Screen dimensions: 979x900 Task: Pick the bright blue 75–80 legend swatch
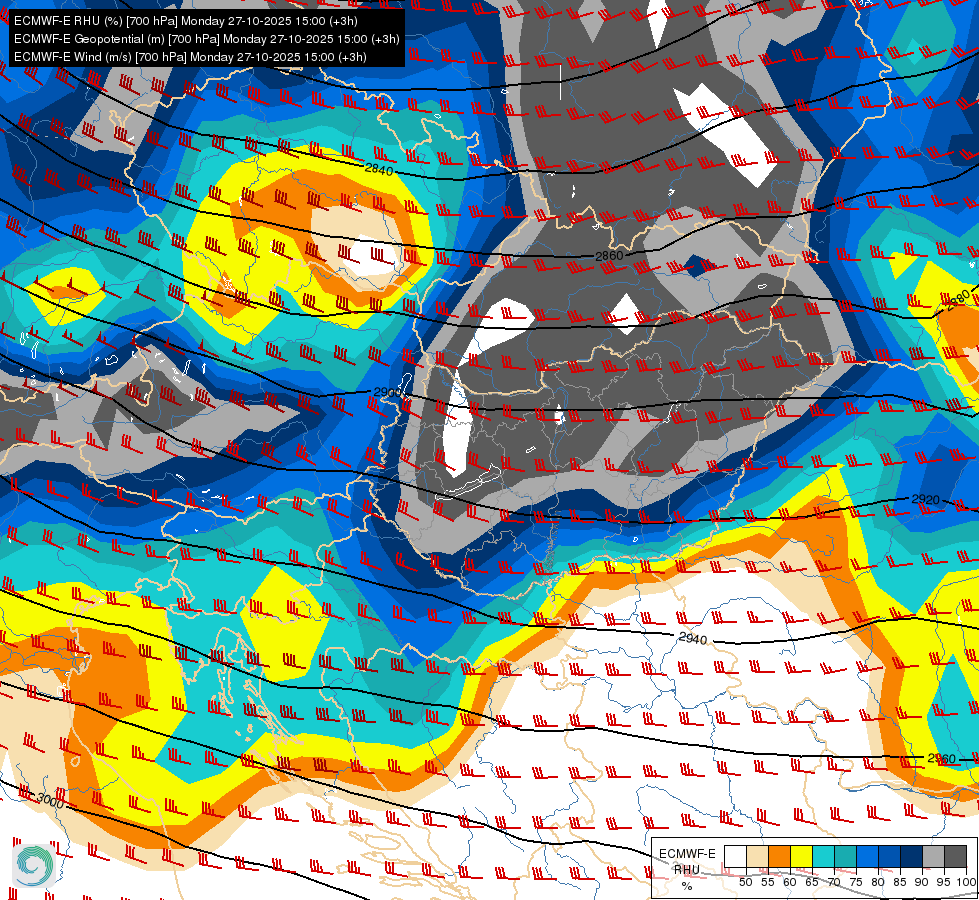(x=867, y=856)
